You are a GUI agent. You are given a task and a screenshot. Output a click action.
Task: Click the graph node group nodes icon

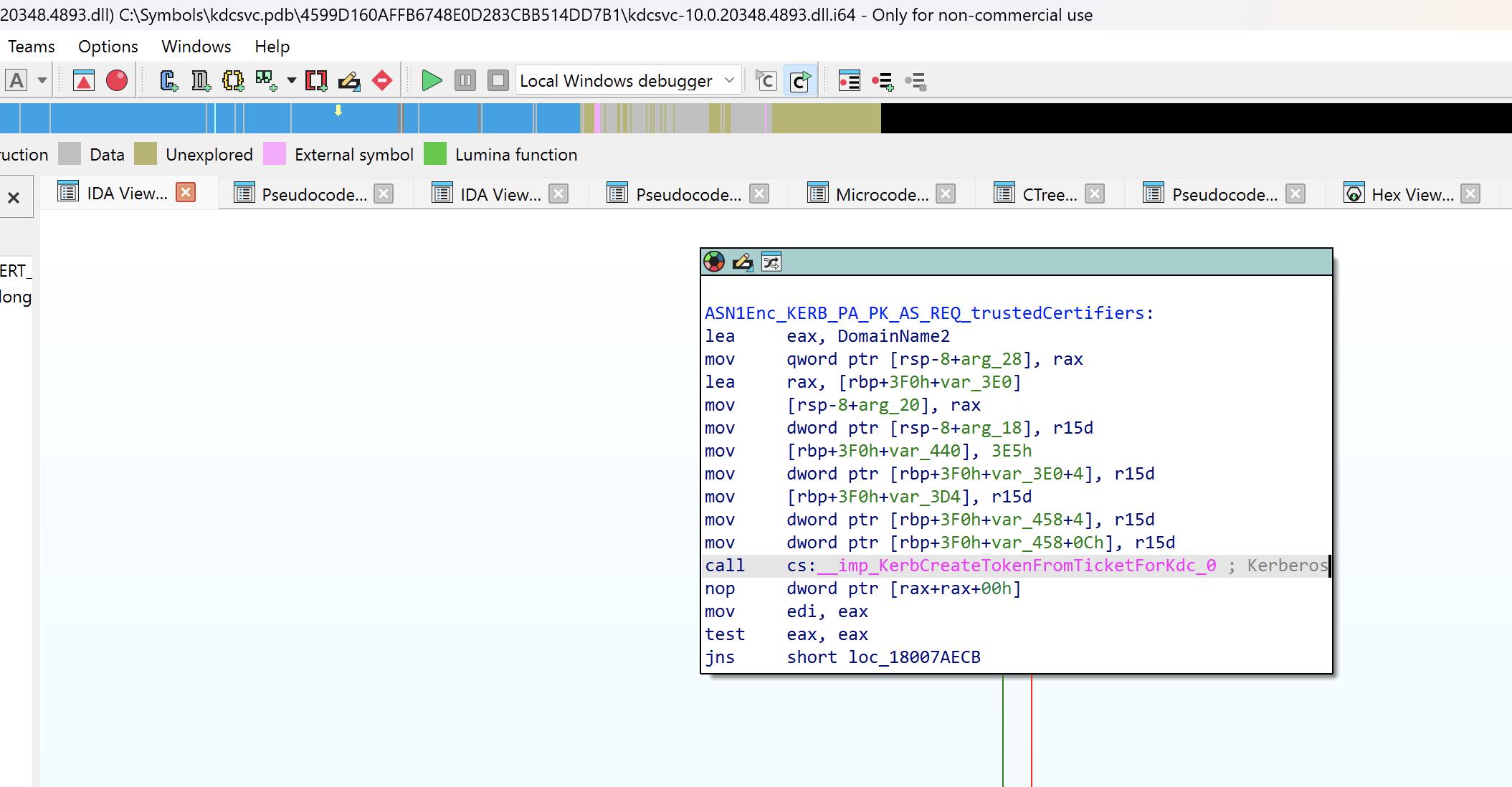[771, 262]
